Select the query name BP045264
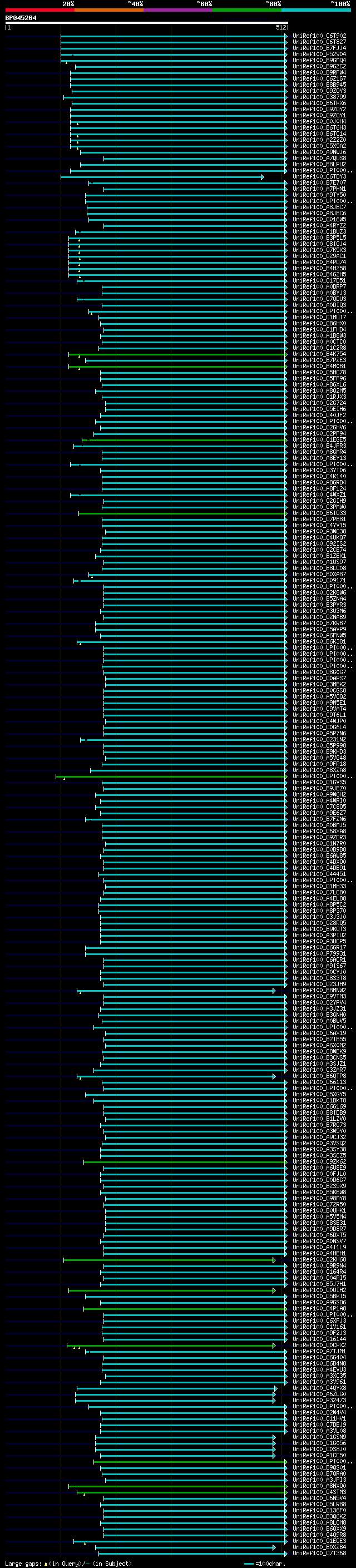The image size is (356, 1568). [21, 18]
